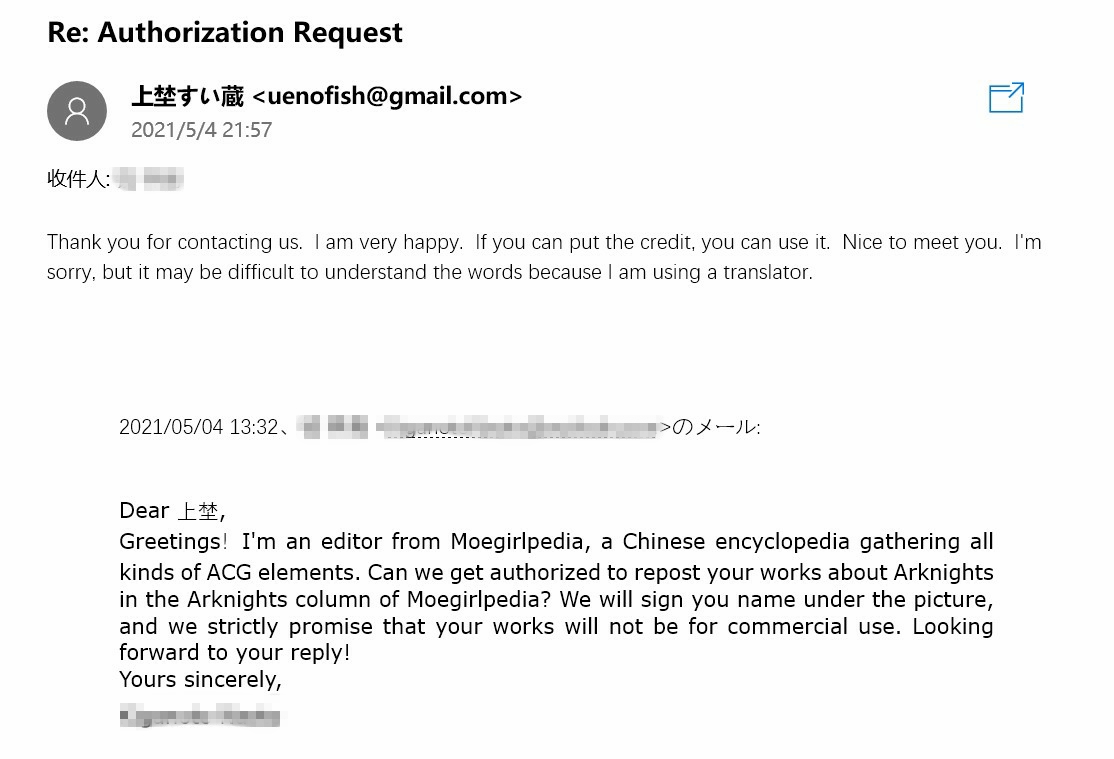The height and width of the screenshot is (759, 1114).
Task: Click the quoted message date 2021/05/04 13:32
Action: 198,427
